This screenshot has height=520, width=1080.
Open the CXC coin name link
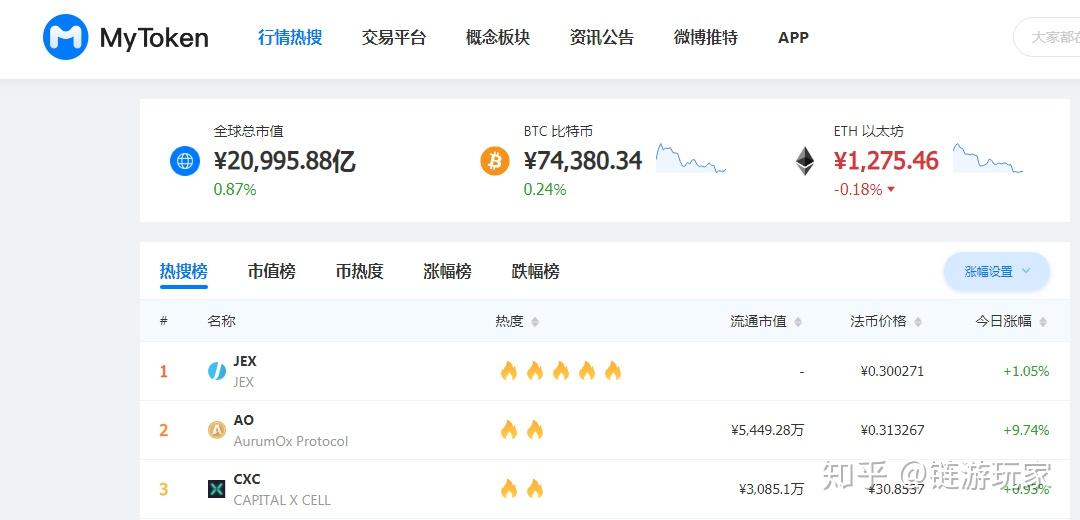coord(247,479)
